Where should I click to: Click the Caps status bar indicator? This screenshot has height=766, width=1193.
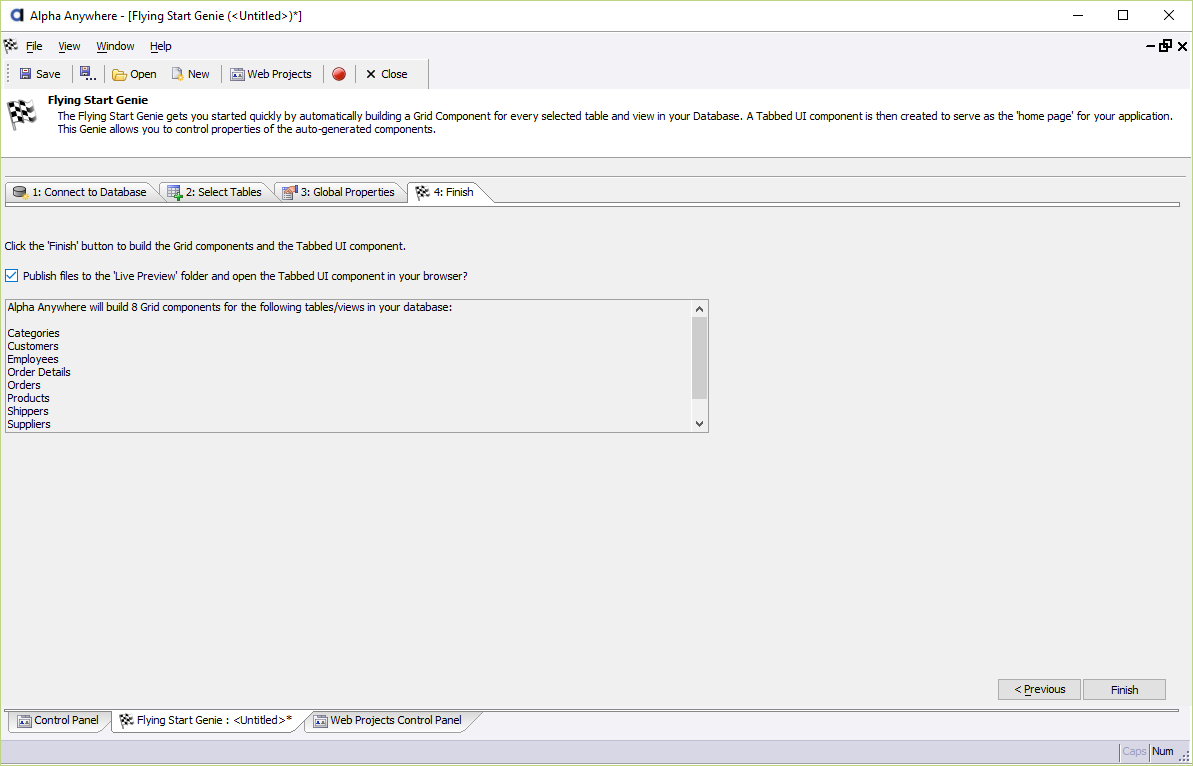(1134, 752)
